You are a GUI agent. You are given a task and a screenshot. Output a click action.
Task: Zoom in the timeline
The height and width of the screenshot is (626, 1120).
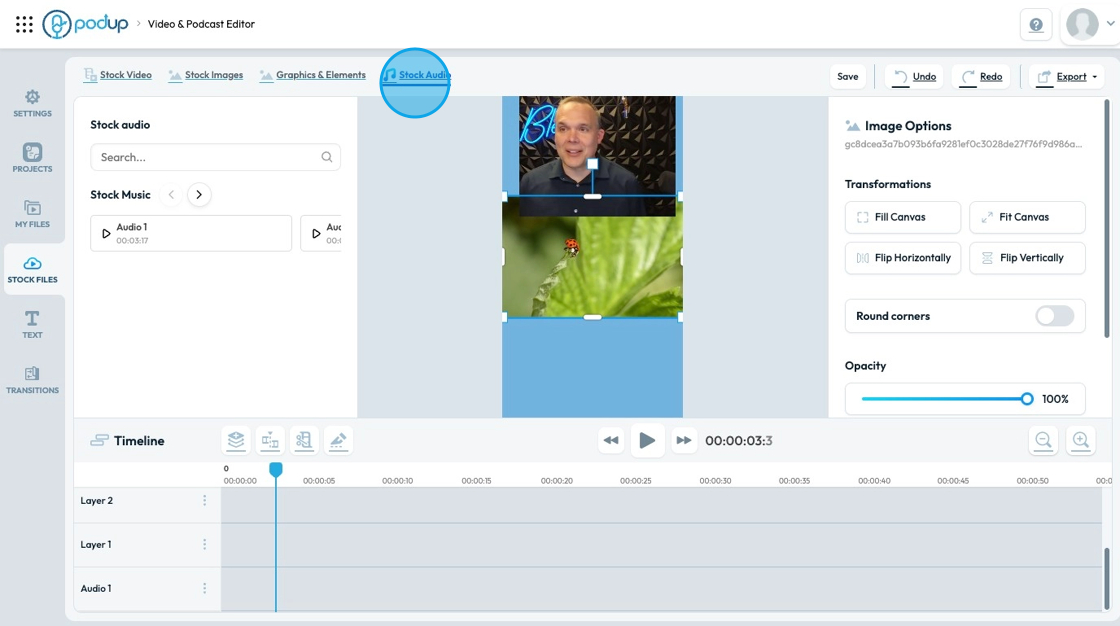pyautogui.click(x=1081, y=440)
